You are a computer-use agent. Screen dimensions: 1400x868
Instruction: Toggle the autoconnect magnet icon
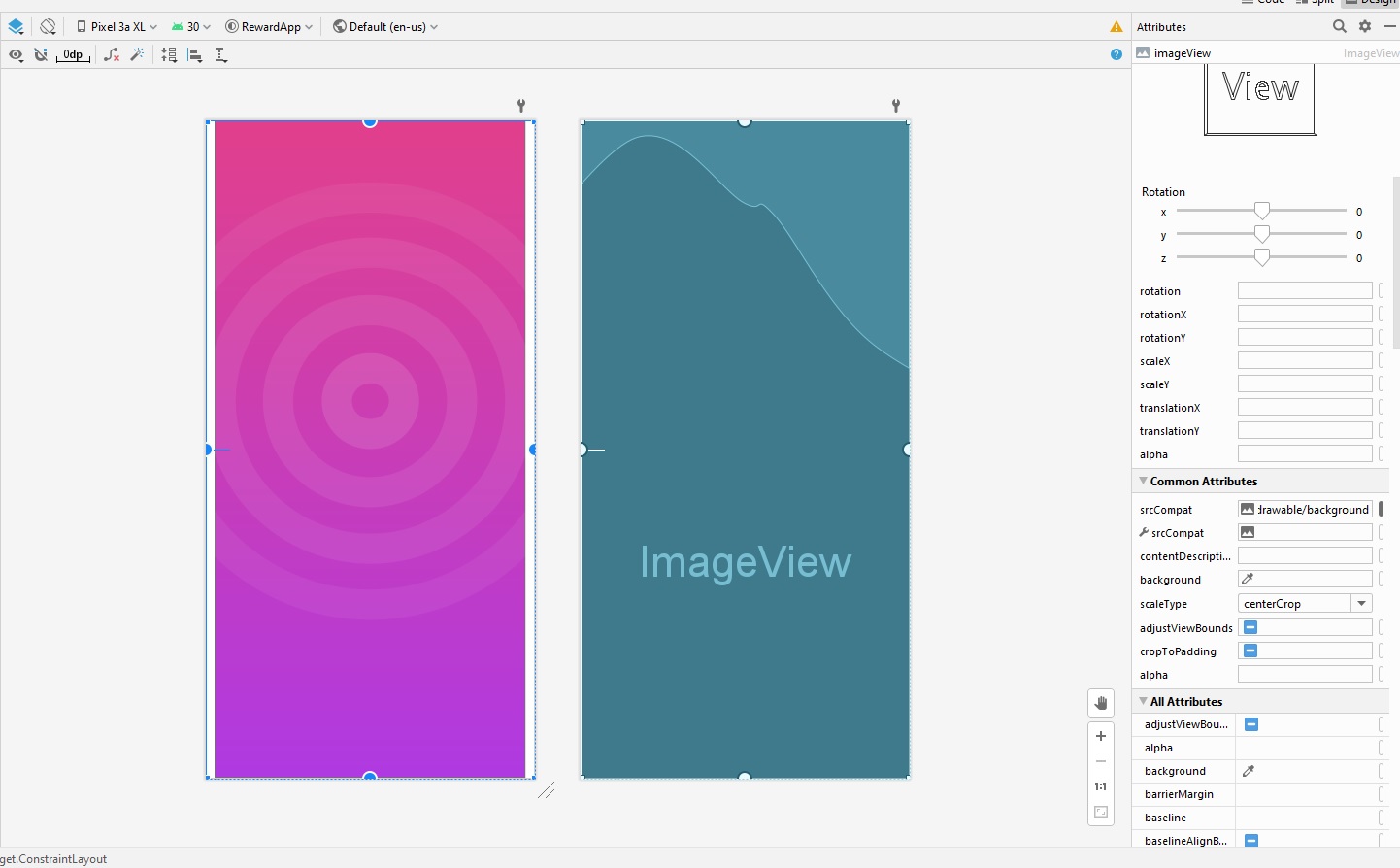[41, 55]
